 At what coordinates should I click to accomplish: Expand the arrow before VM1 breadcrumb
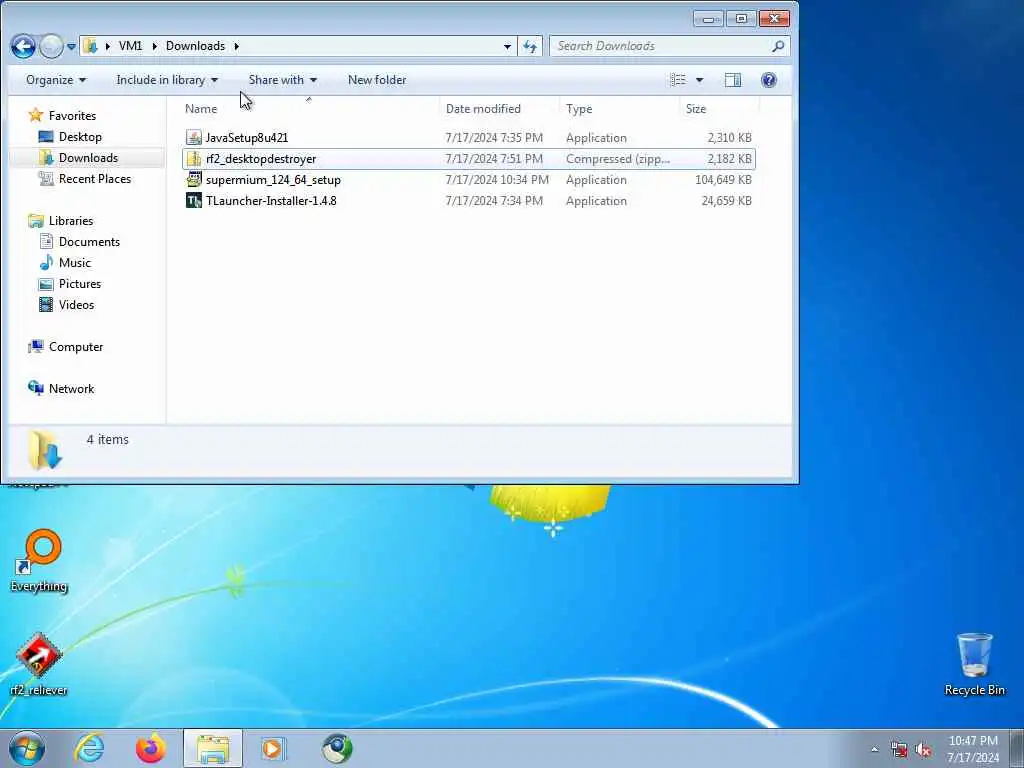[107, 46]
